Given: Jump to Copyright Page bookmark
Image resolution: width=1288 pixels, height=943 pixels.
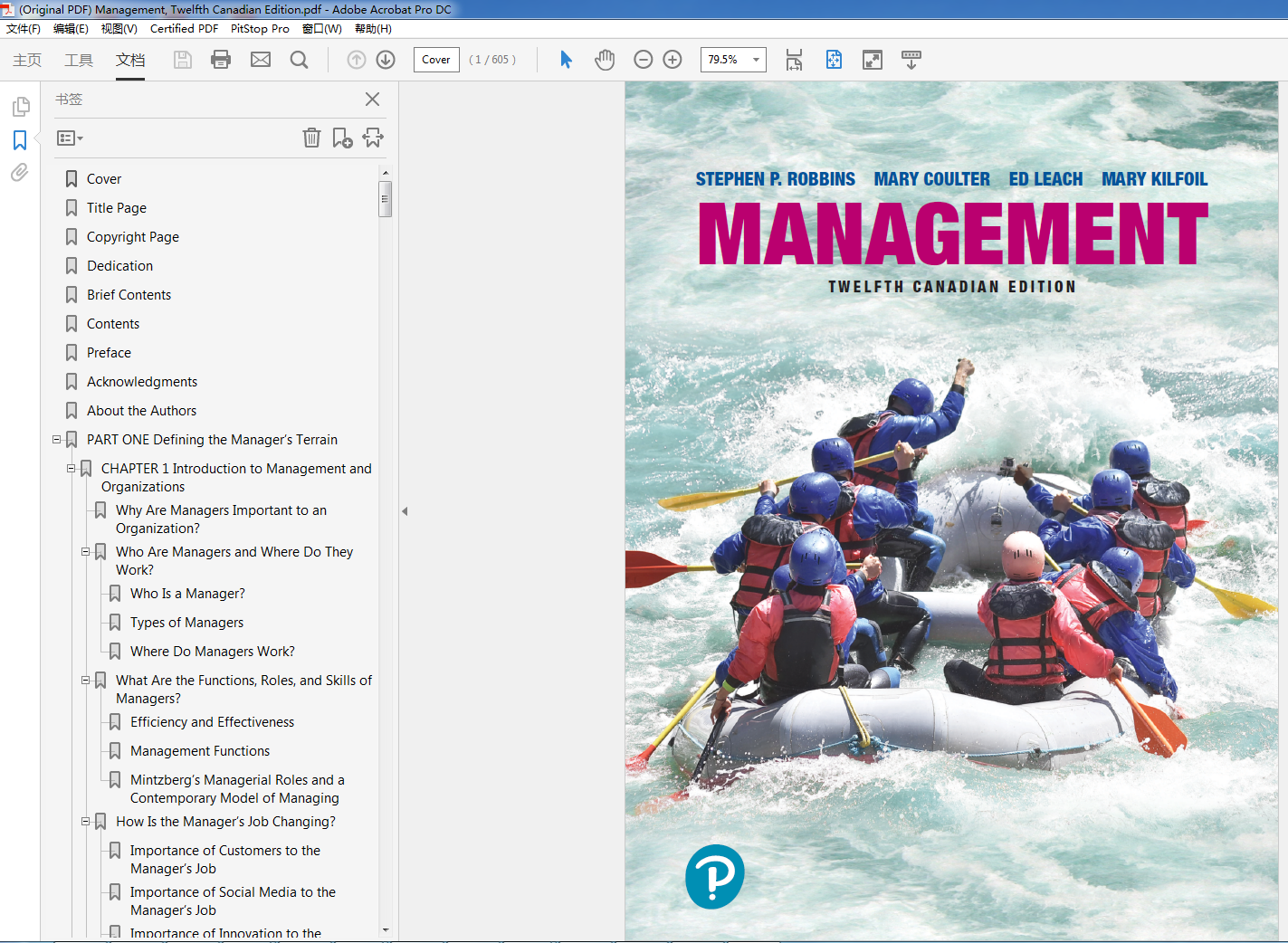Looking at the screenshot, I should (133, 237).
